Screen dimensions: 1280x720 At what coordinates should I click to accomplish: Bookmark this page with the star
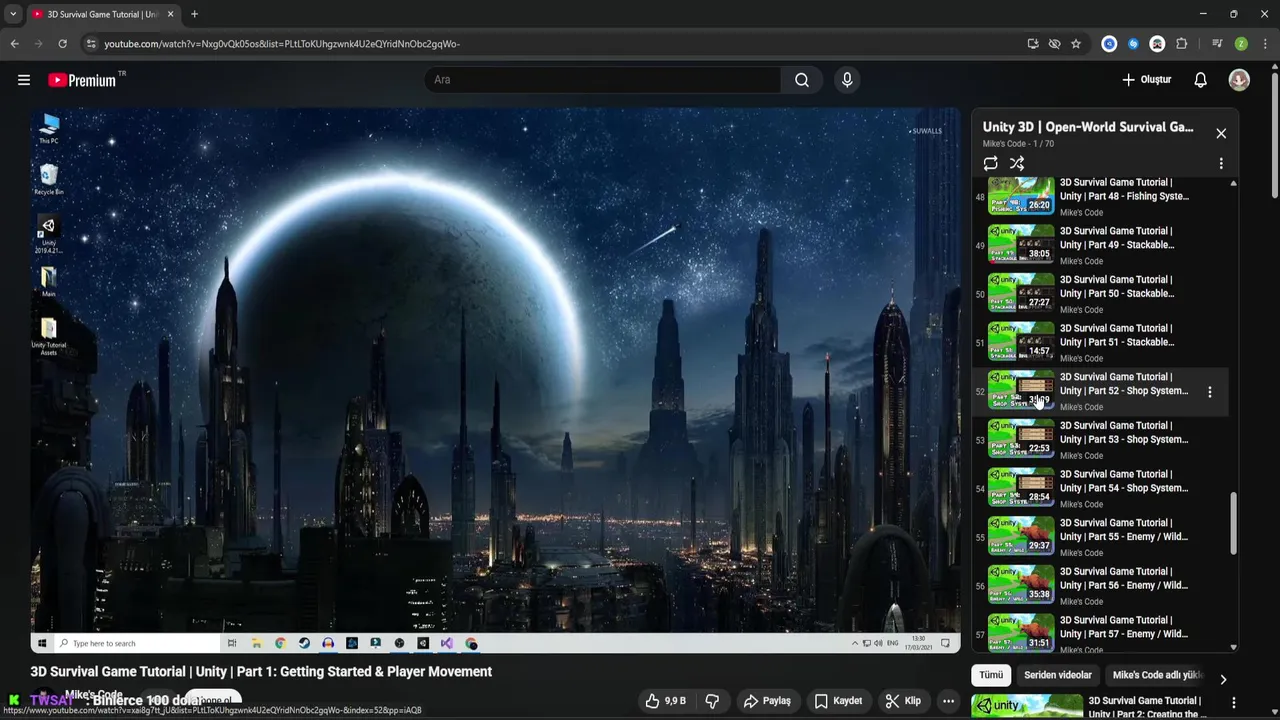point(1076,44)
